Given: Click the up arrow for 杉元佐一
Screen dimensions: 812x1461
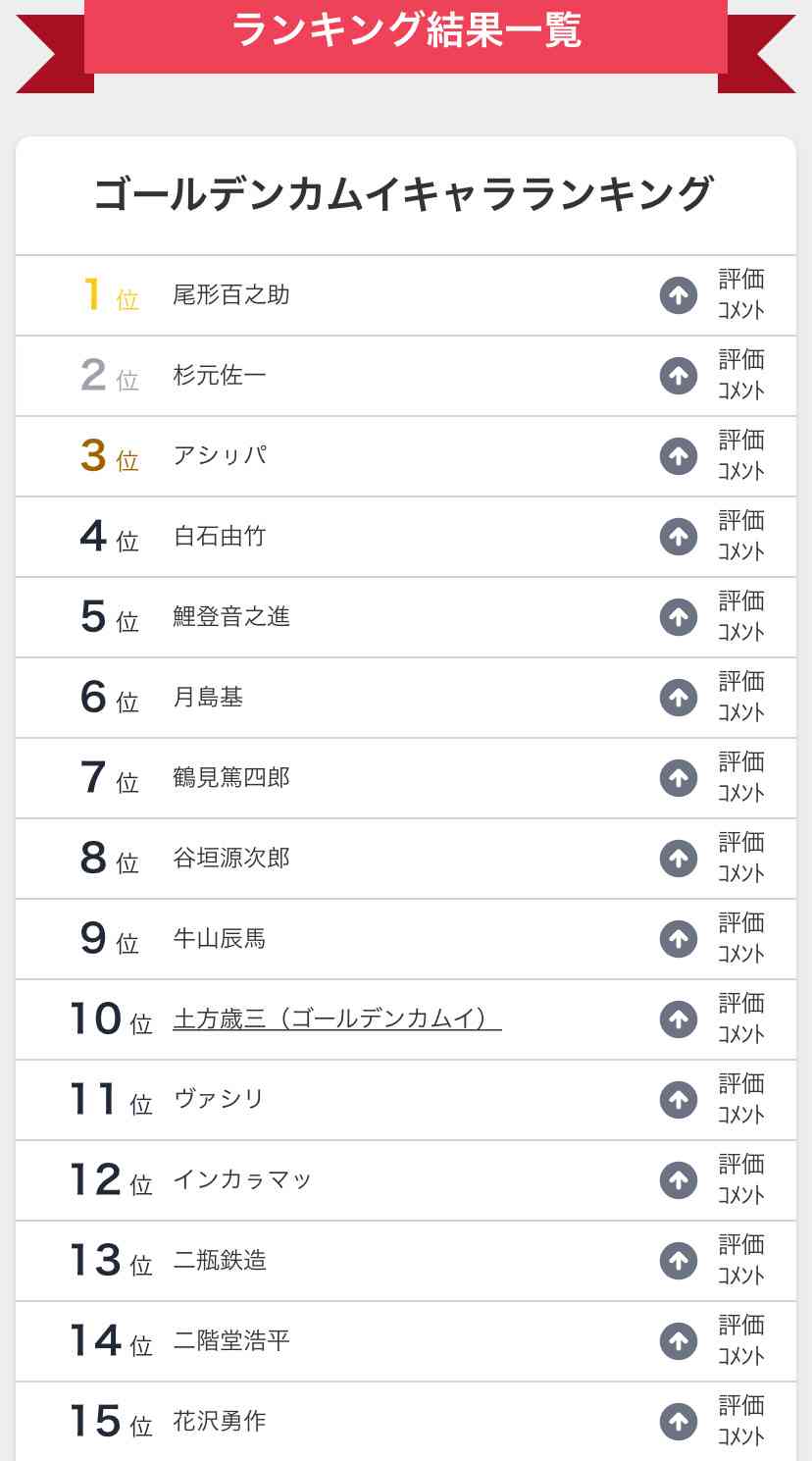Looking at the screenshot, I should (678, 376).
